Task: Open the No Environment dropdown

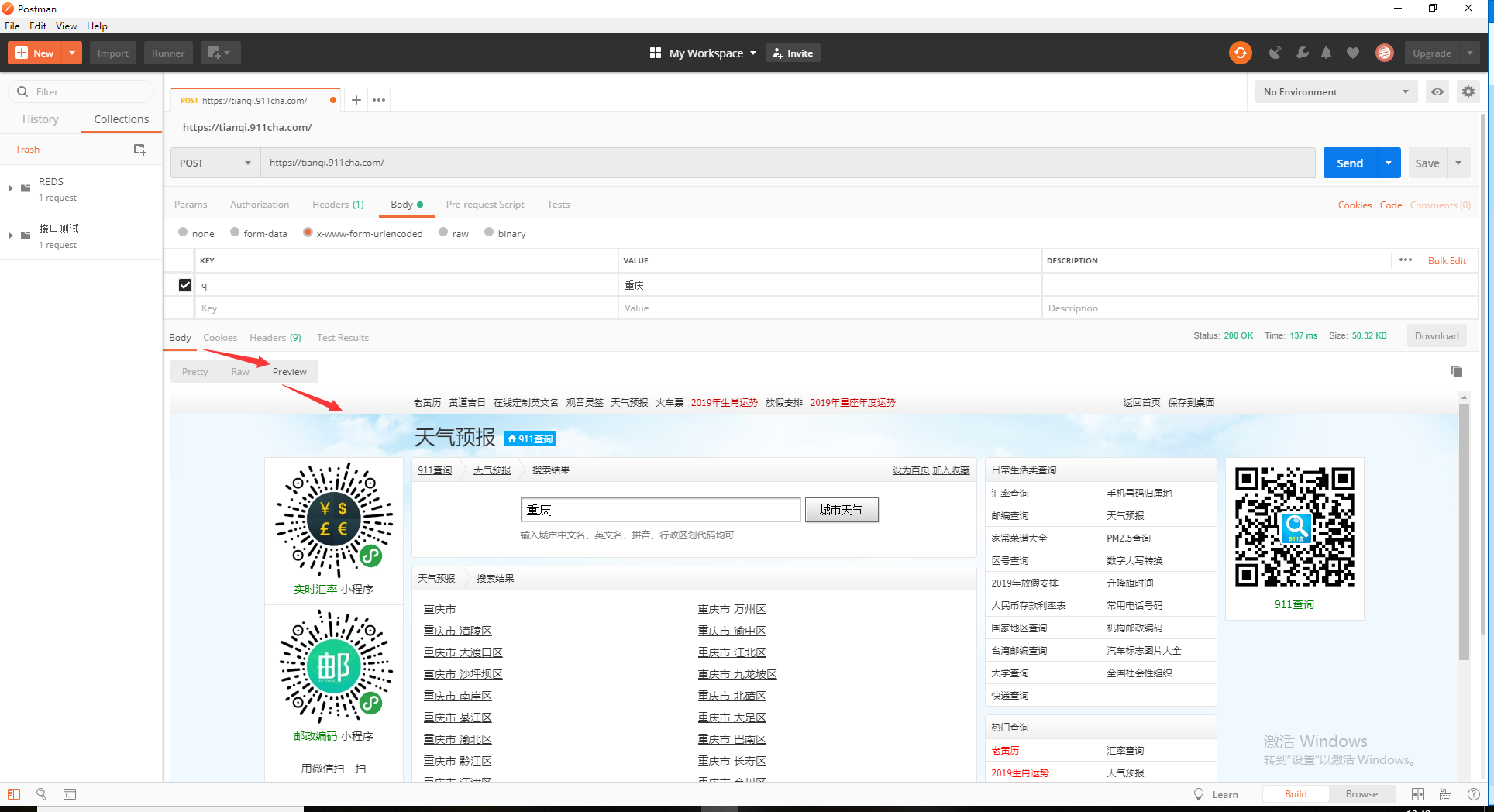Action: pyautogui.click(x=1335, y=91)
